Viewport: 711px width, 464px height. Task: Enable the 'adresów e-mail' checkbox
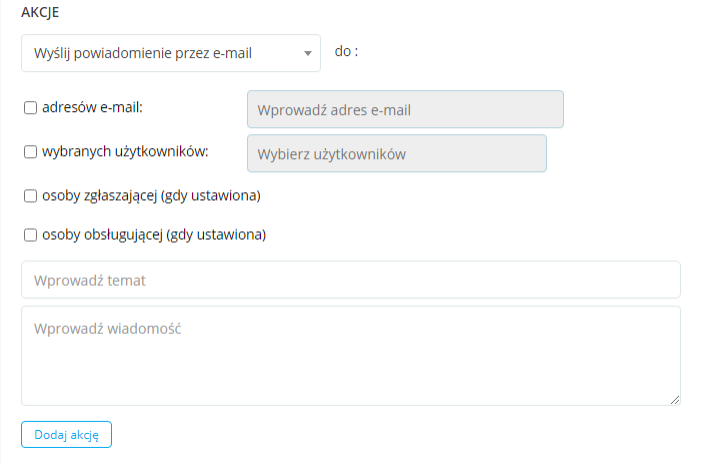coord(30,107)
